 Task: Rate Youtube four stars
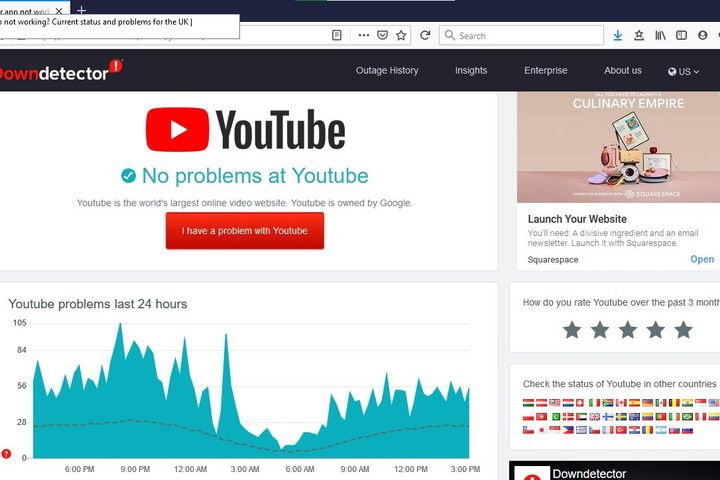coord(656,330)
